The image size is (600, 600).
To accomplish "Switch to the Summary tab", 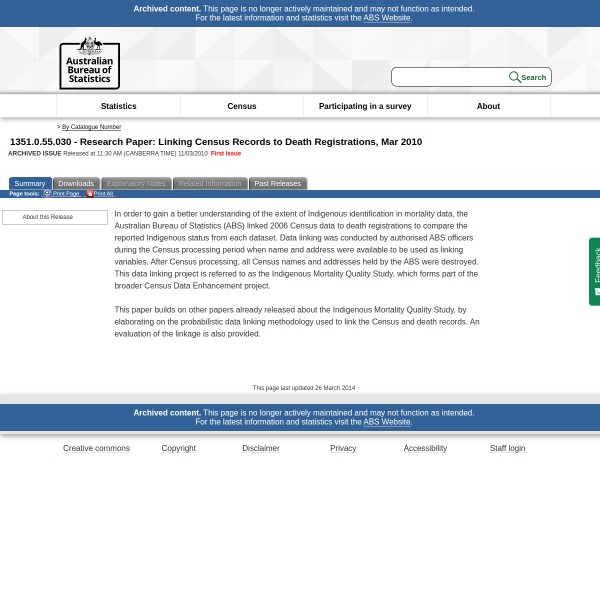I will (x=29, y=184).
